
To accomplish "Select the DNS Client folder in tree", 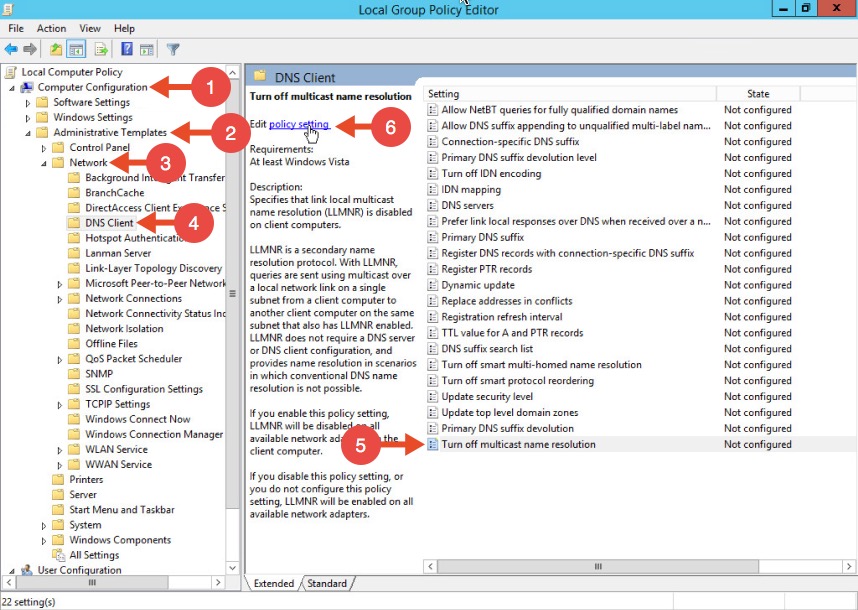I will 109,223.
